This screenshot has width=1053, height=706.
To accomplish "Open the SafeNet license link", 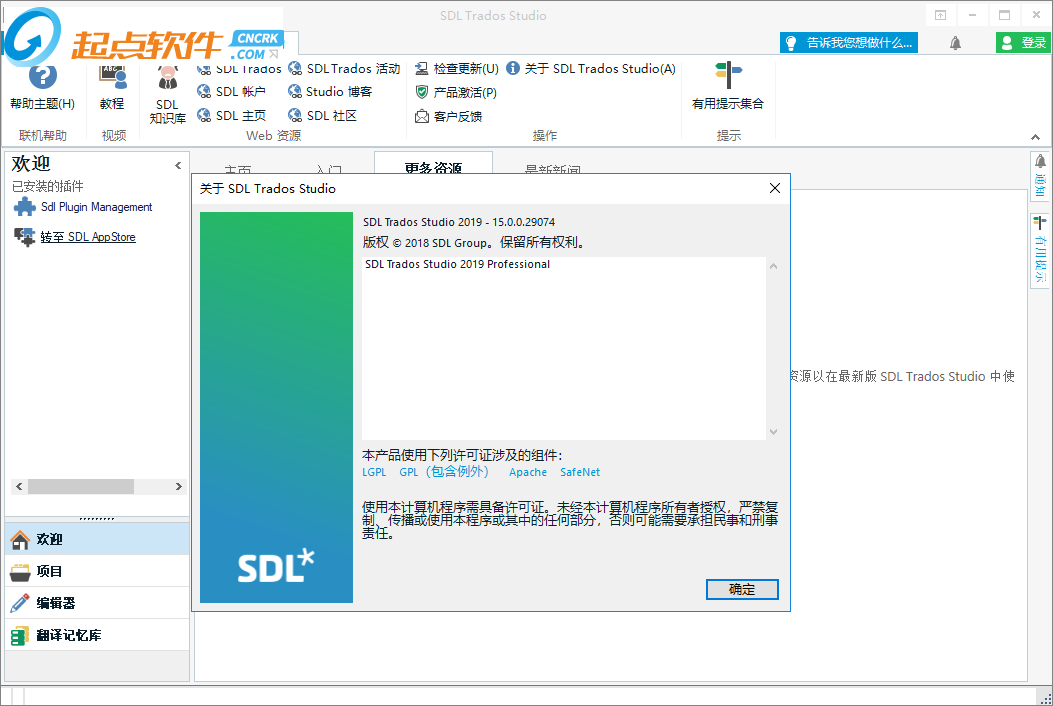I will click(x=580, y=472).
